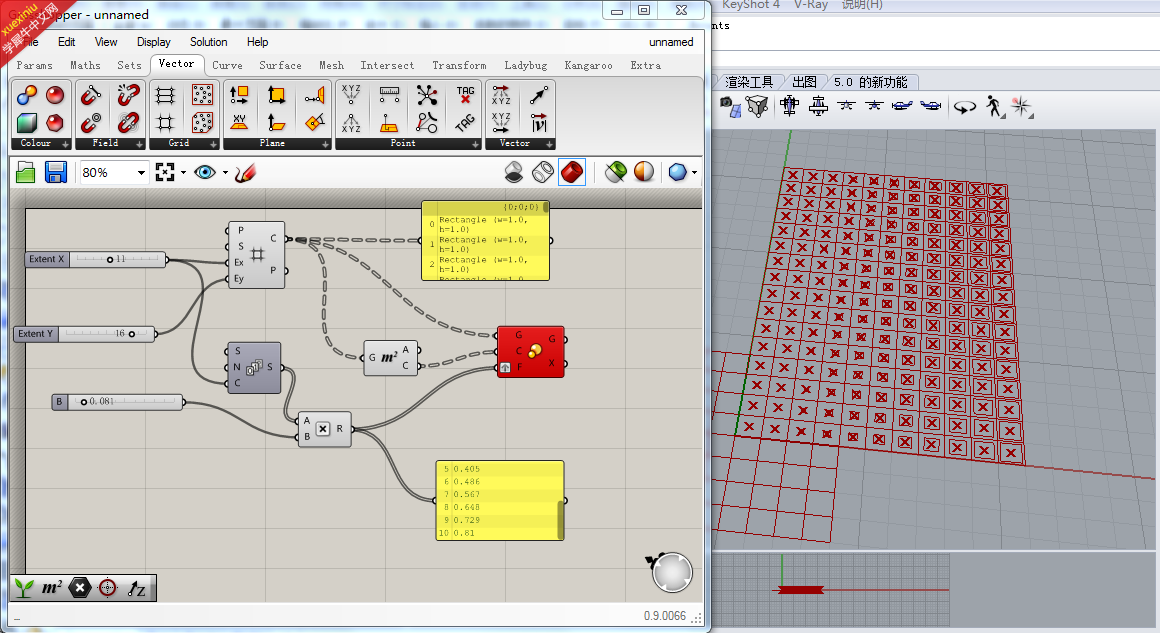Viewport: 1160px width, 633px height.
Task: Open dropdown arrow beside zoom extents button
Action: coord(183,173)
